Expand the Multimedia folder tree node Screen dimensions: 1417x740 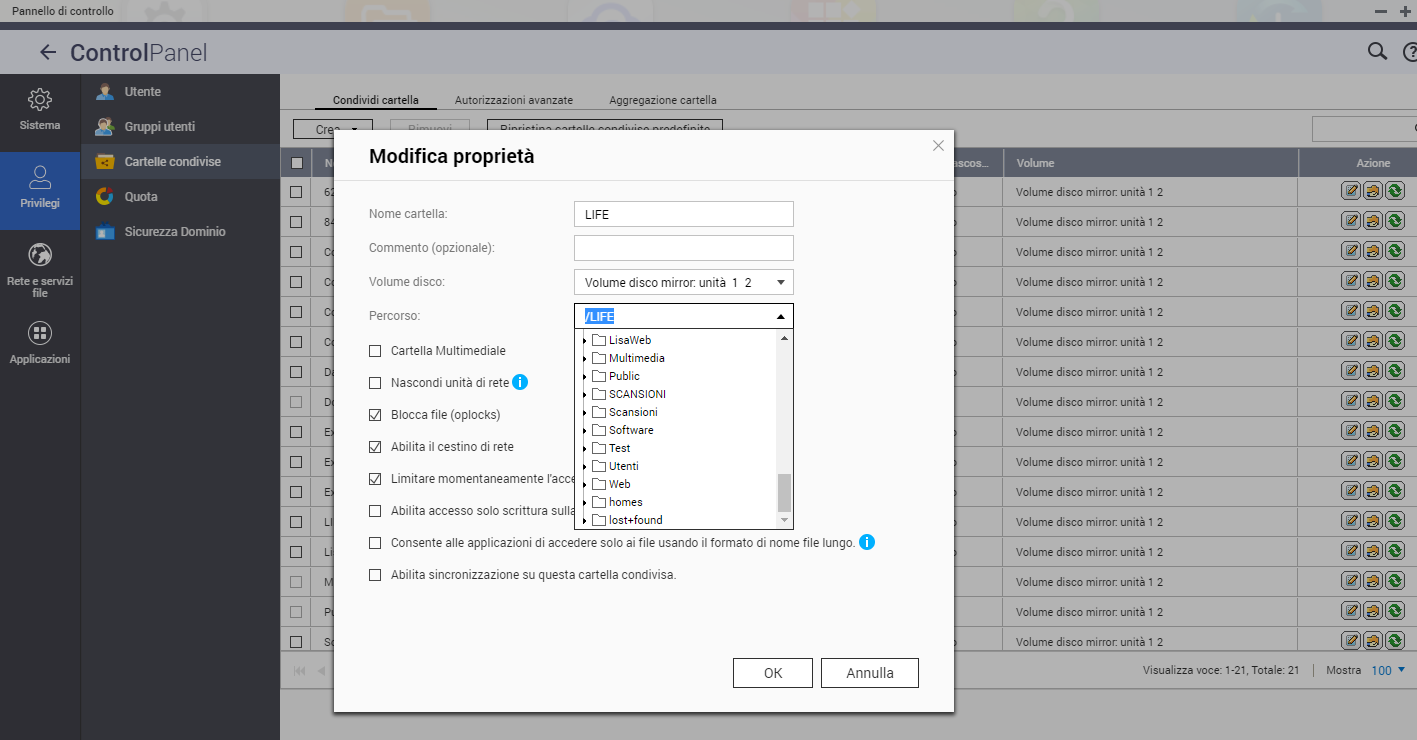tap(584, 358)
